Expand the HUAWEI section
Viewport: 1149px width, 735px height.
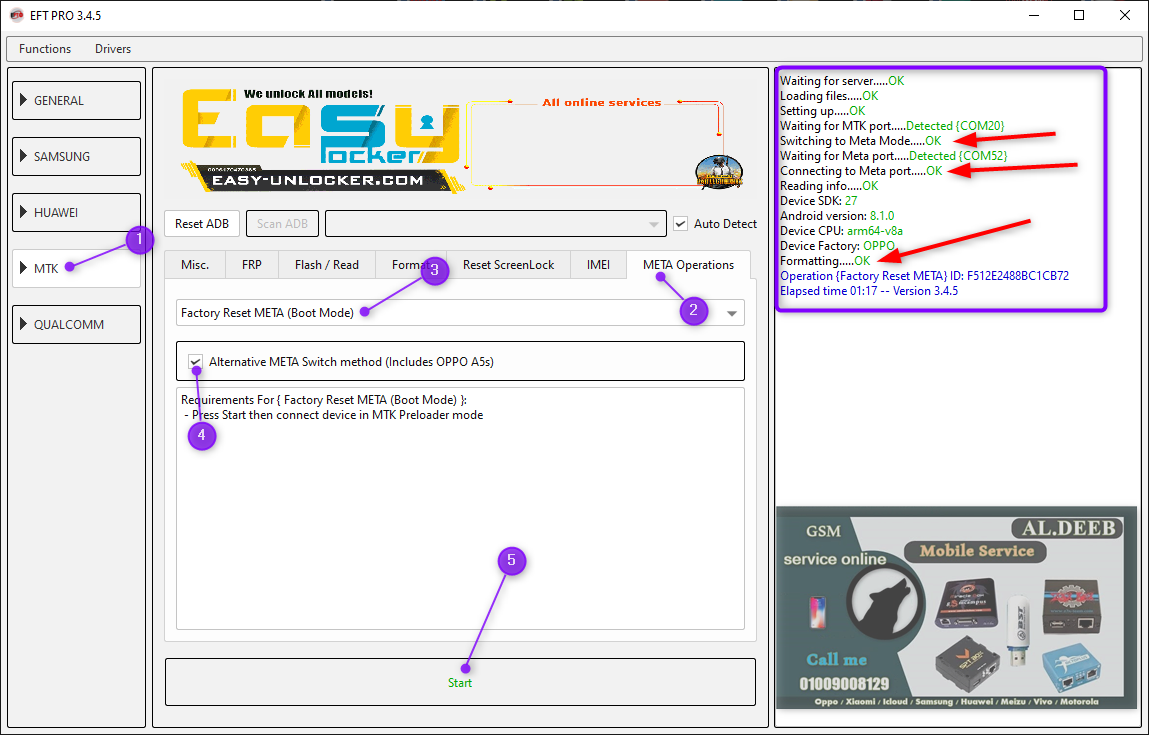tap(76, 213)
